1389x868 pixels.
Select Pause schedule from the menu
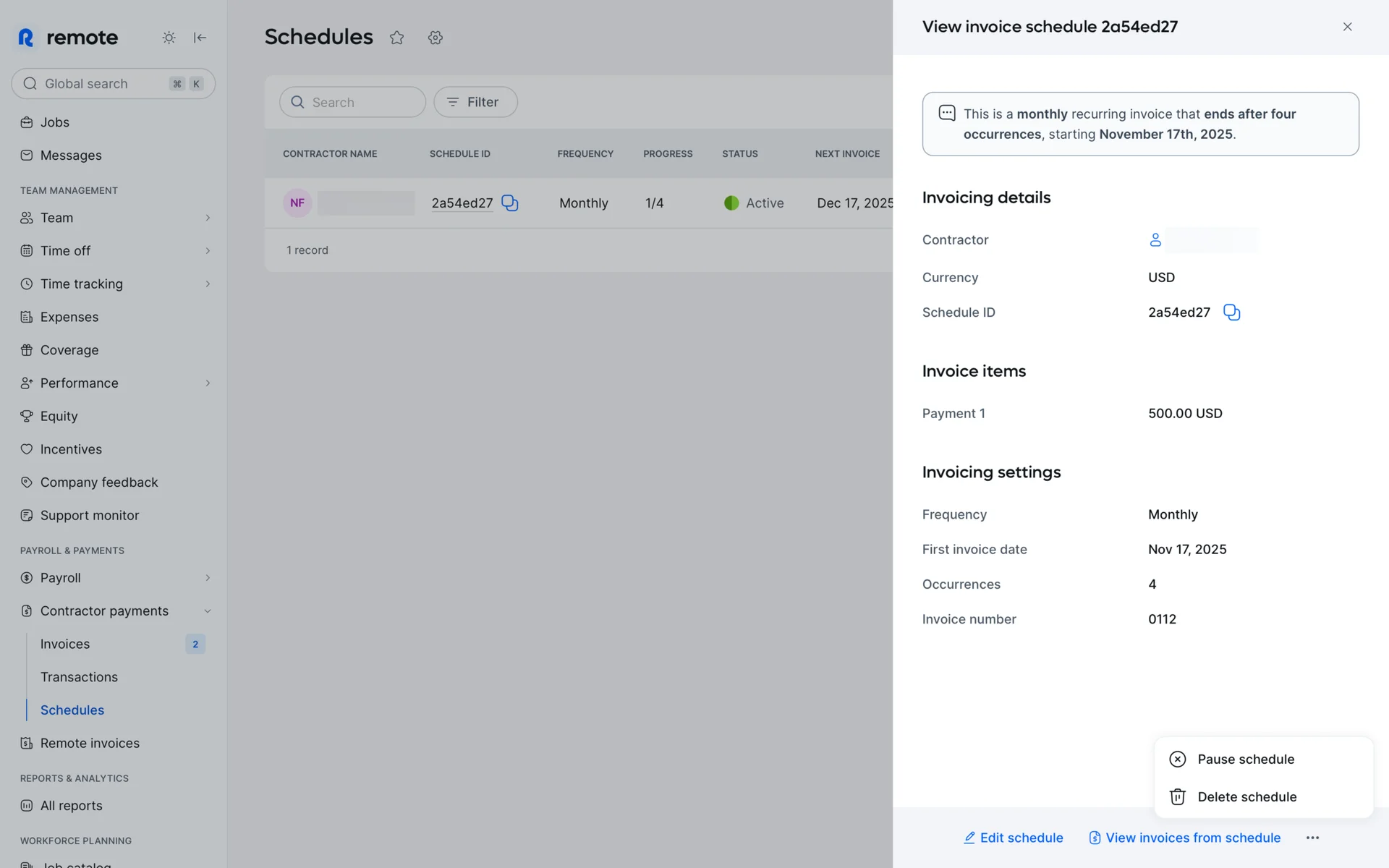(x=1245, y=759)
